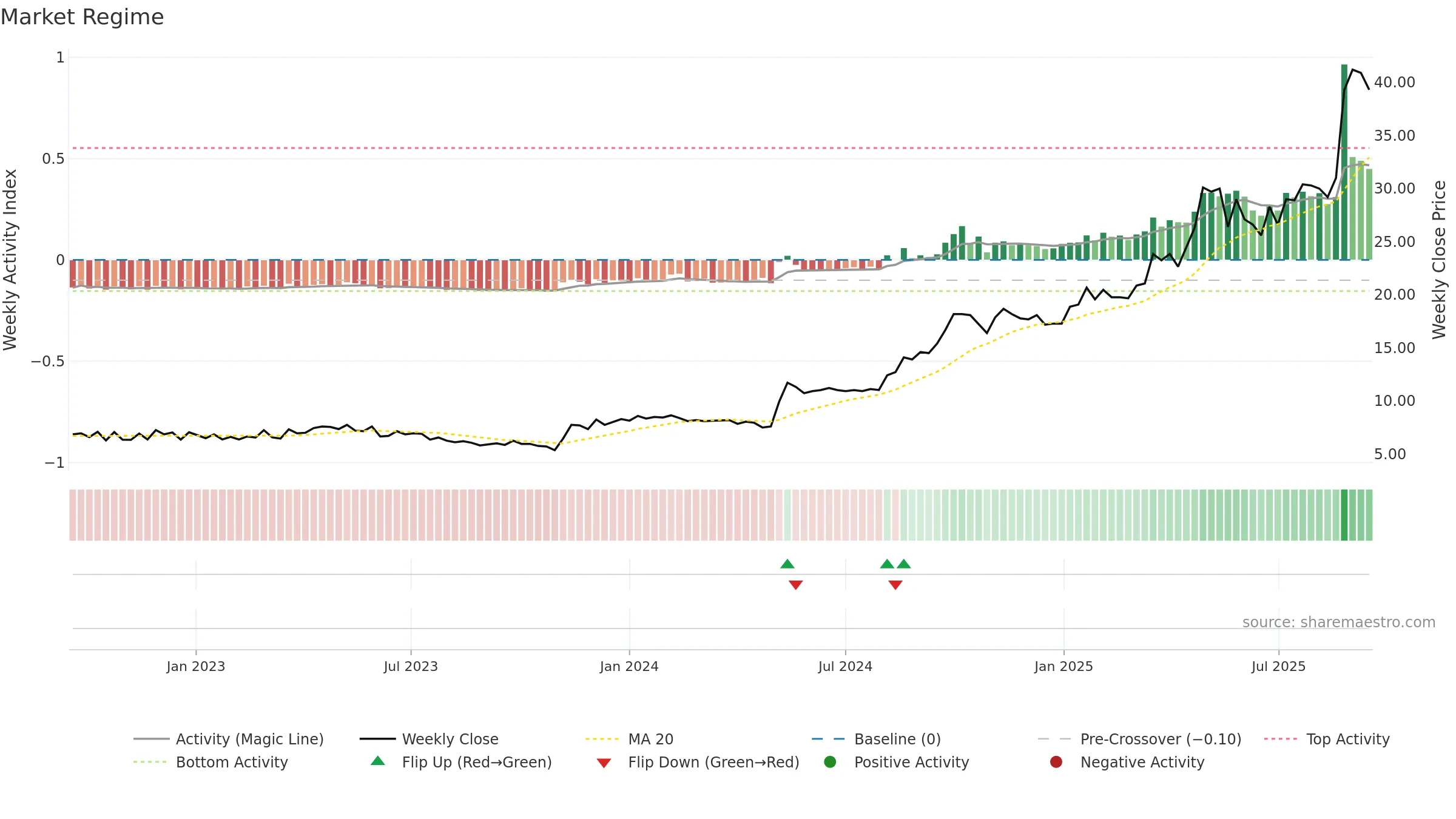This screenshot has height=819, width=1456.
Task: Toggle the MA 20 legend entry
Action: [629, 739]
